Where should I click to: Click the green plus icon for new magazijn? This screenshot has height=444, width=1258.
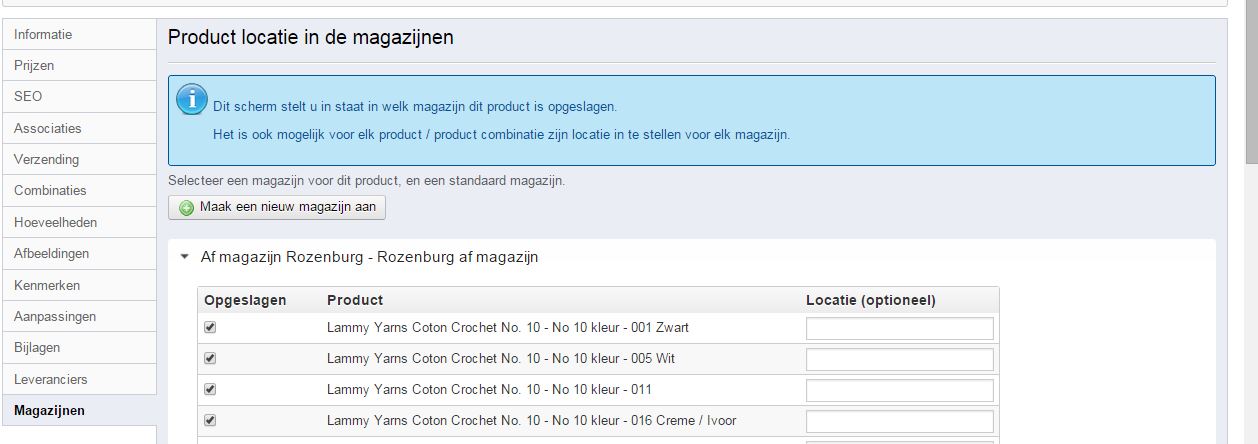point(187,208)
